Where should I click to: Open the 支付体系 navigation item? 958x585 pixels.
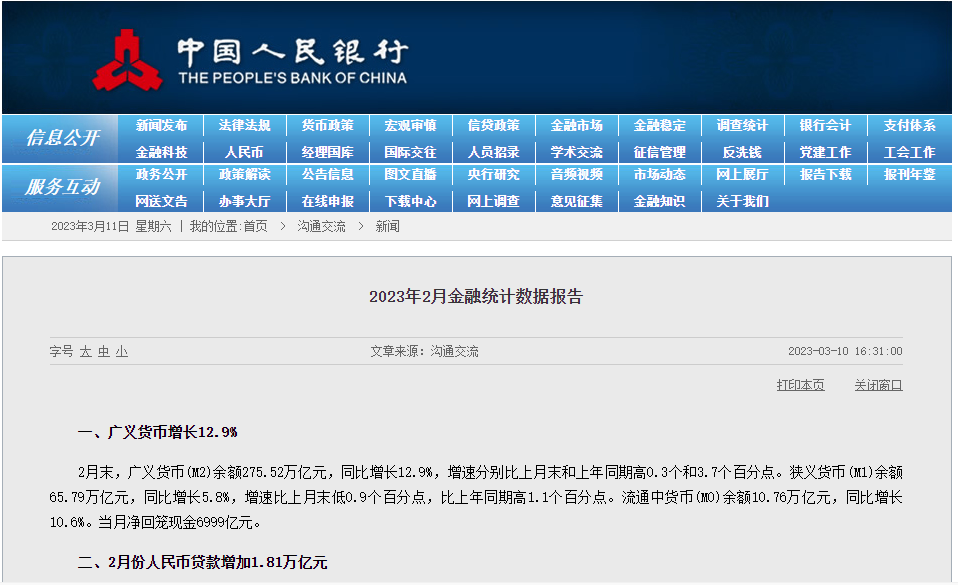point(909,125)
